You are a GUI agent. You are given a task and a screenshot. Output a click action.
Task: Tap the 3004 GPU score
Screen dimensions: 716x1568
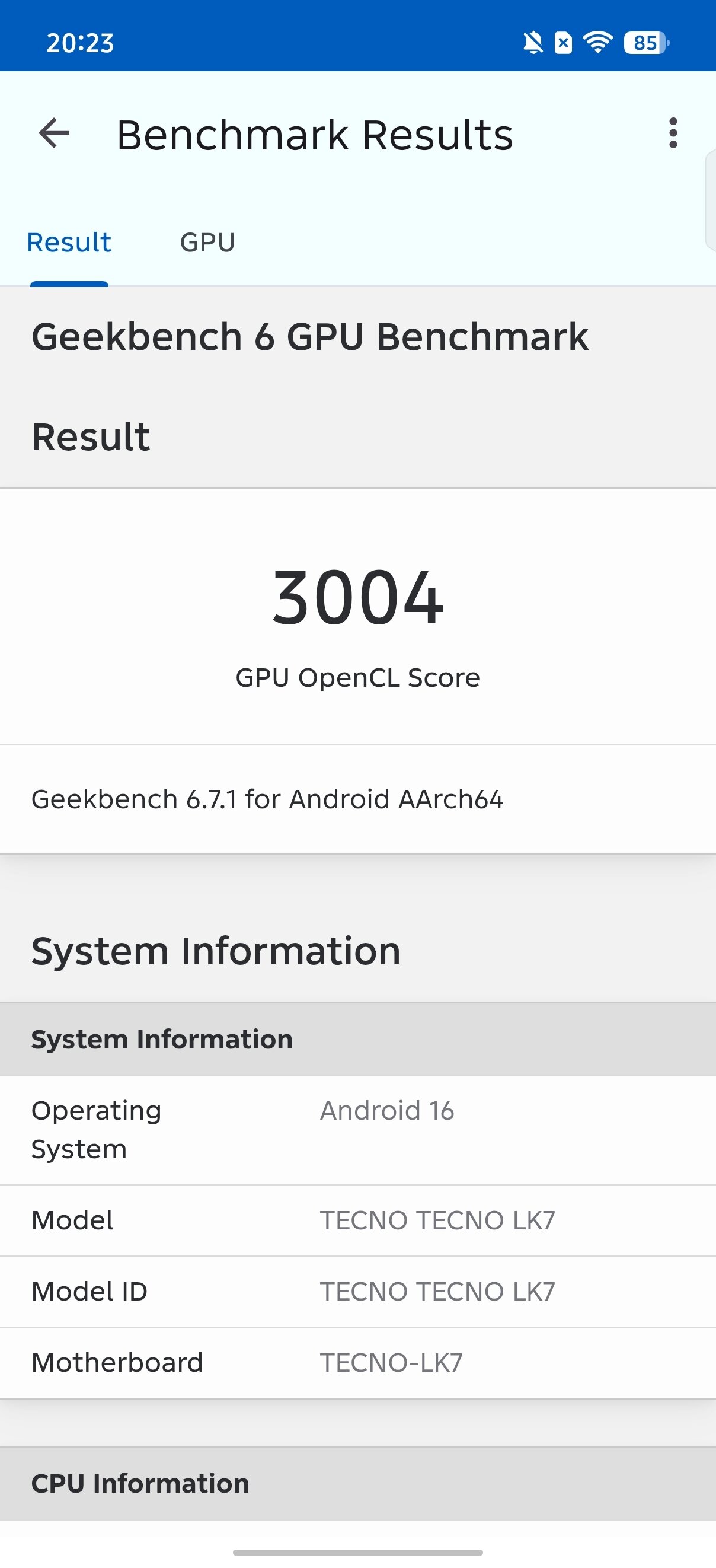point(357,597)
